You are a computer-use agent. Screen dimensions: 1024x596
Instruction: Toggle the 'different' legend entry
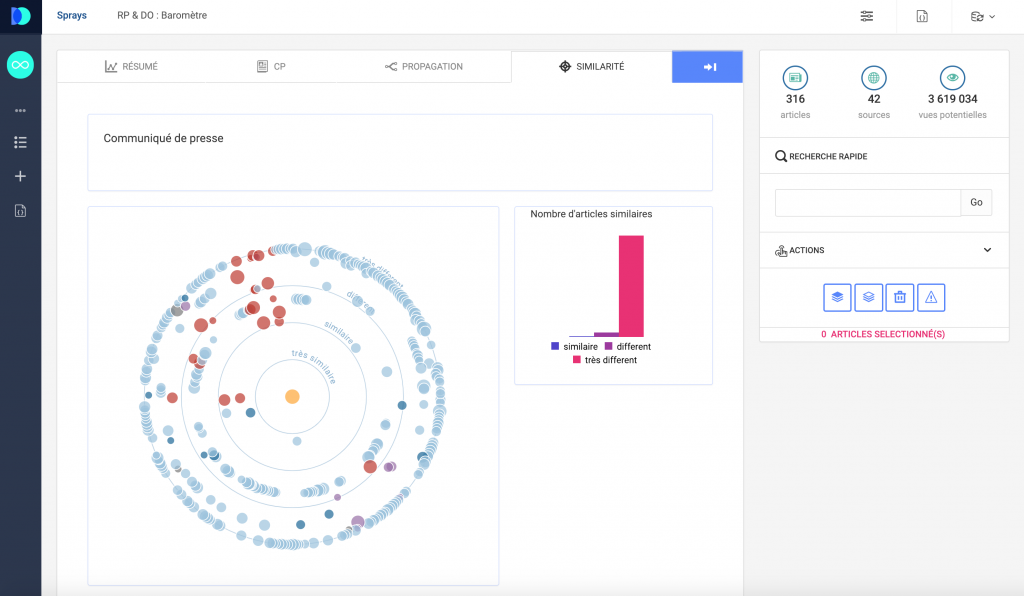point(628,347)
